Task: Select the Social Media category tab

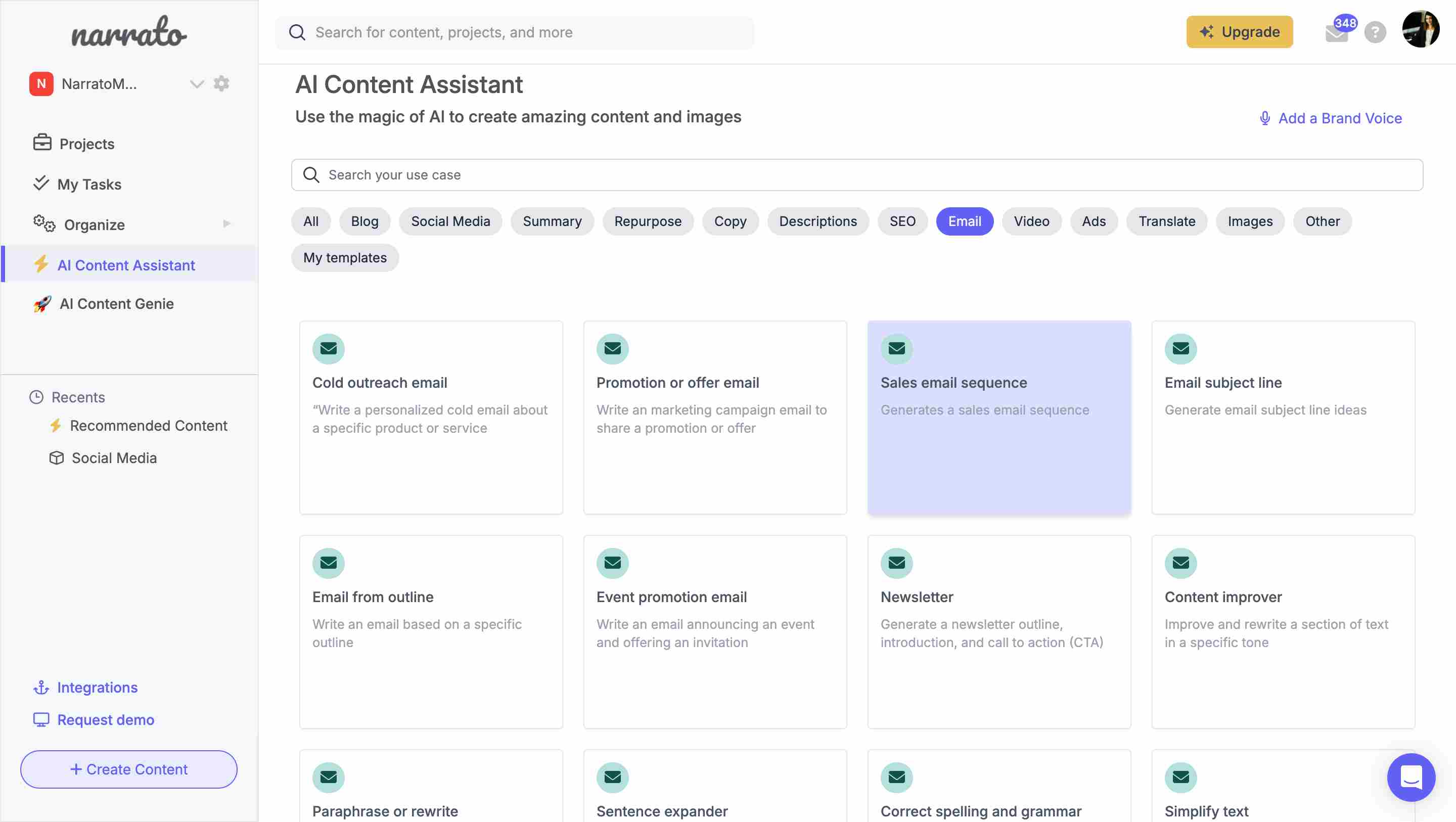Action: pyautogui.click(x=450, y=221)
